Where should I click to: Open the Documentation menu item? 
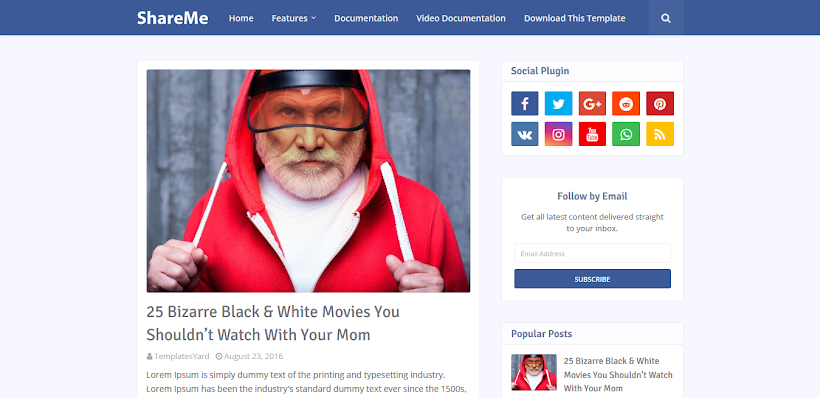366,18
